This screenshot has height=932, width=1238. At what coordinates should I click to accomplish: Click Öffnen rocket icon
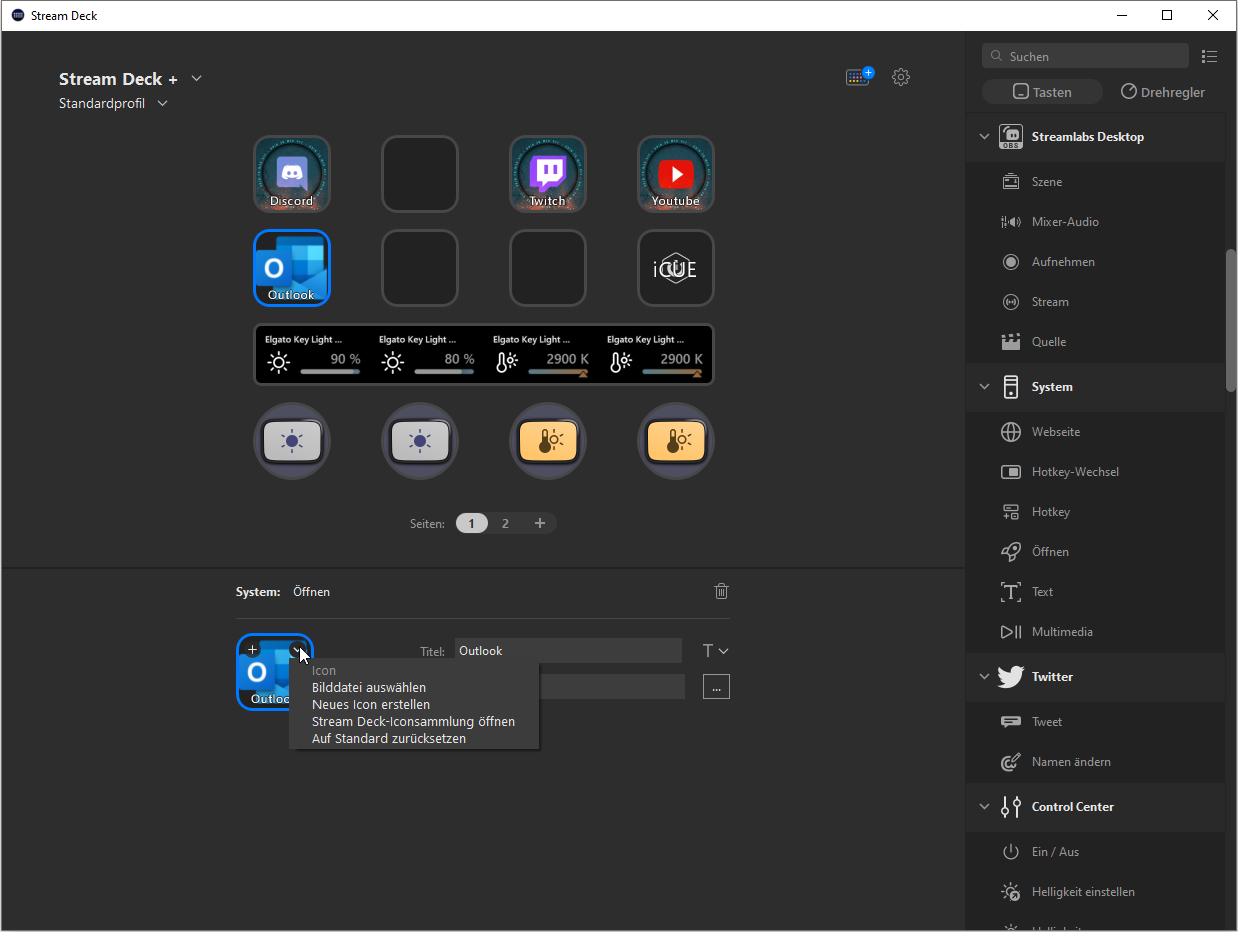point(1011,552)
